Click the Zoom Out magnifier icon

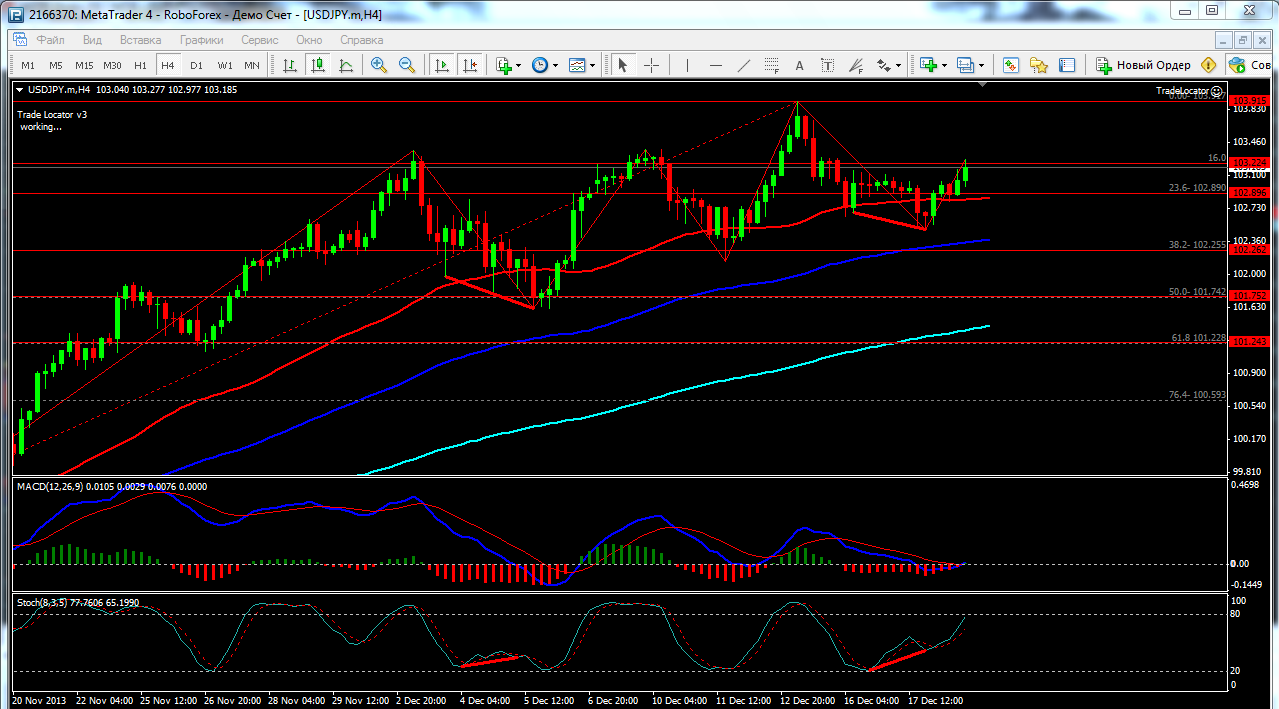coord(407,65)
